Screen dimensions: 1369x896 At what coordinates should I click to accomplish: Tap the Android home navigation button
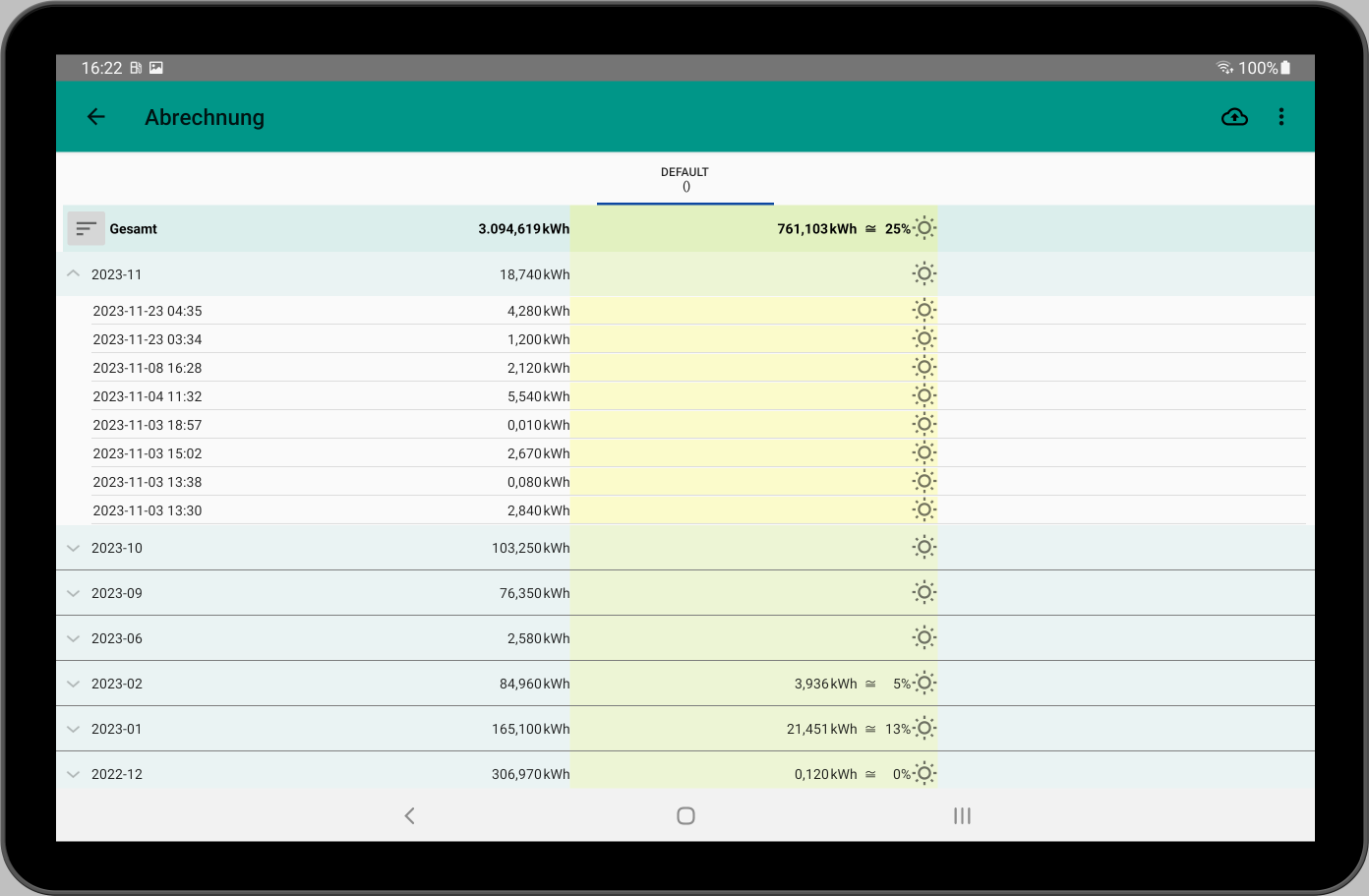tap(686, 815)
